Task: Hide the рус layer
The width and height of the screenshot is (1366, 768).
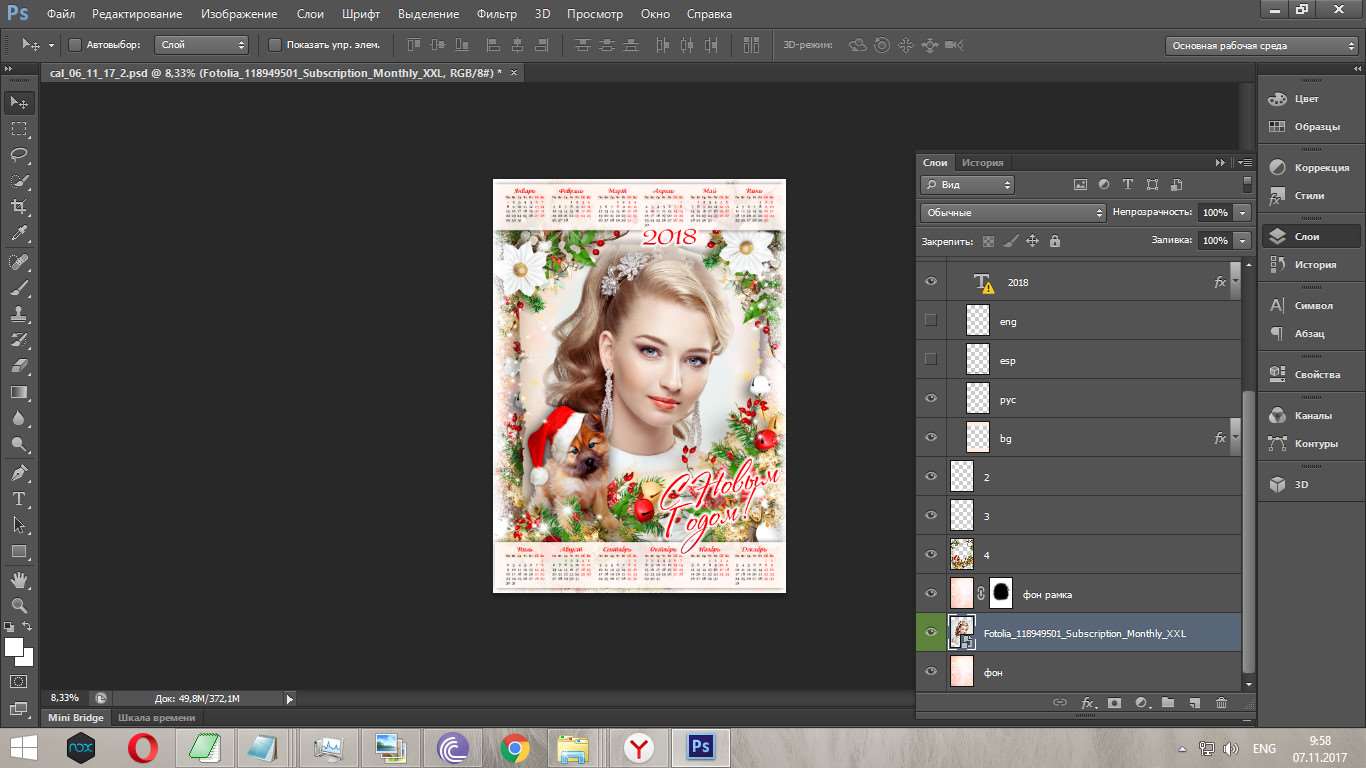Action: point(931,399)
